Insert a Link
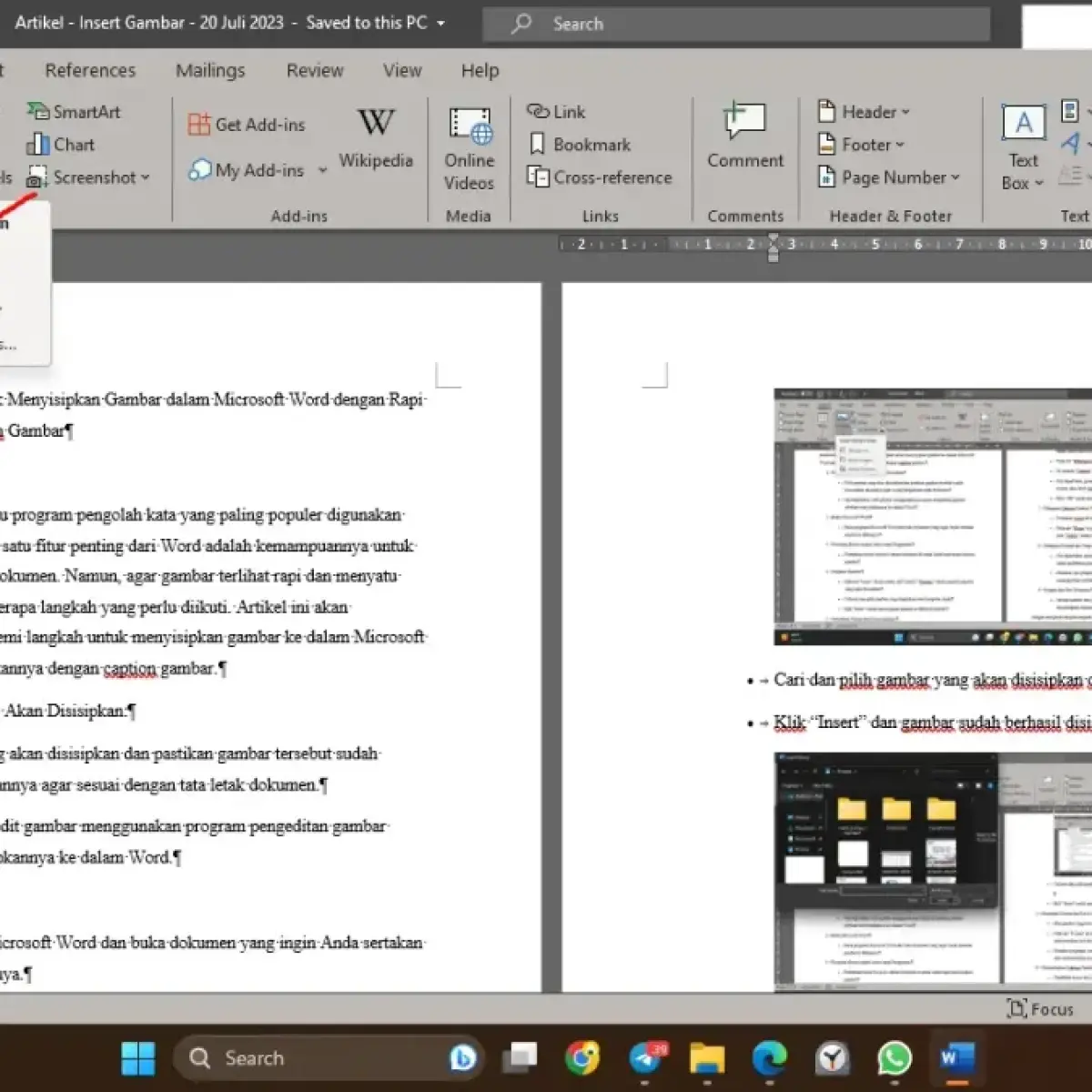Viewport: 1092px width, 1092px height. pyautogui.click(x=556, y=112)
